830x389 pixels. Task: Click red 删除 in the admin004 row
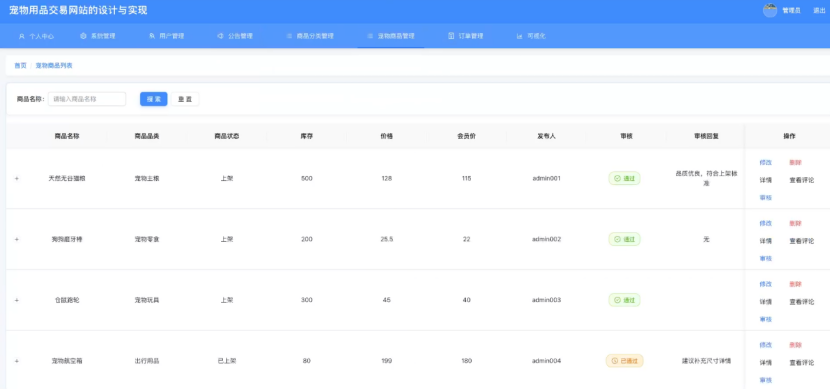[x=795, y=345]
